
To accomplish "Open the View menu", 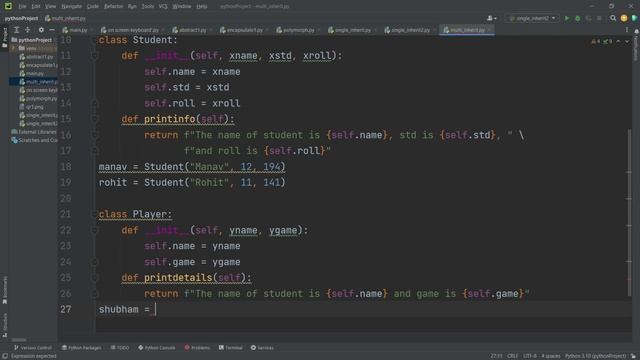I will 51,7.
